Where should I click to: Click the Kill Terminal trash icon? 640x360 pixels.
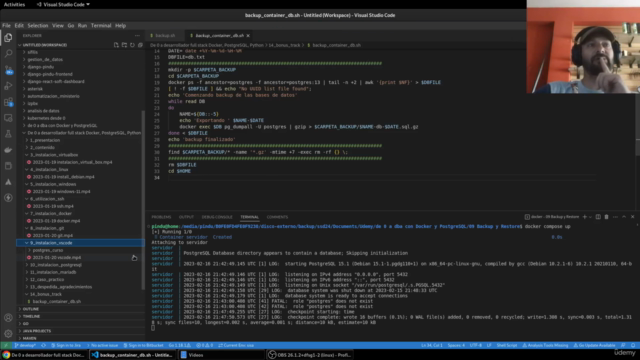click(x=607, y=217)
